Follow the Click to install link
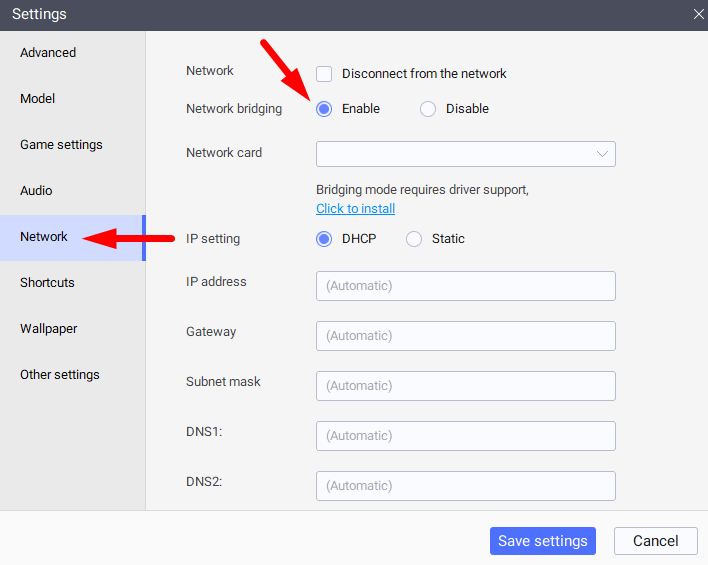 [355, 209]
